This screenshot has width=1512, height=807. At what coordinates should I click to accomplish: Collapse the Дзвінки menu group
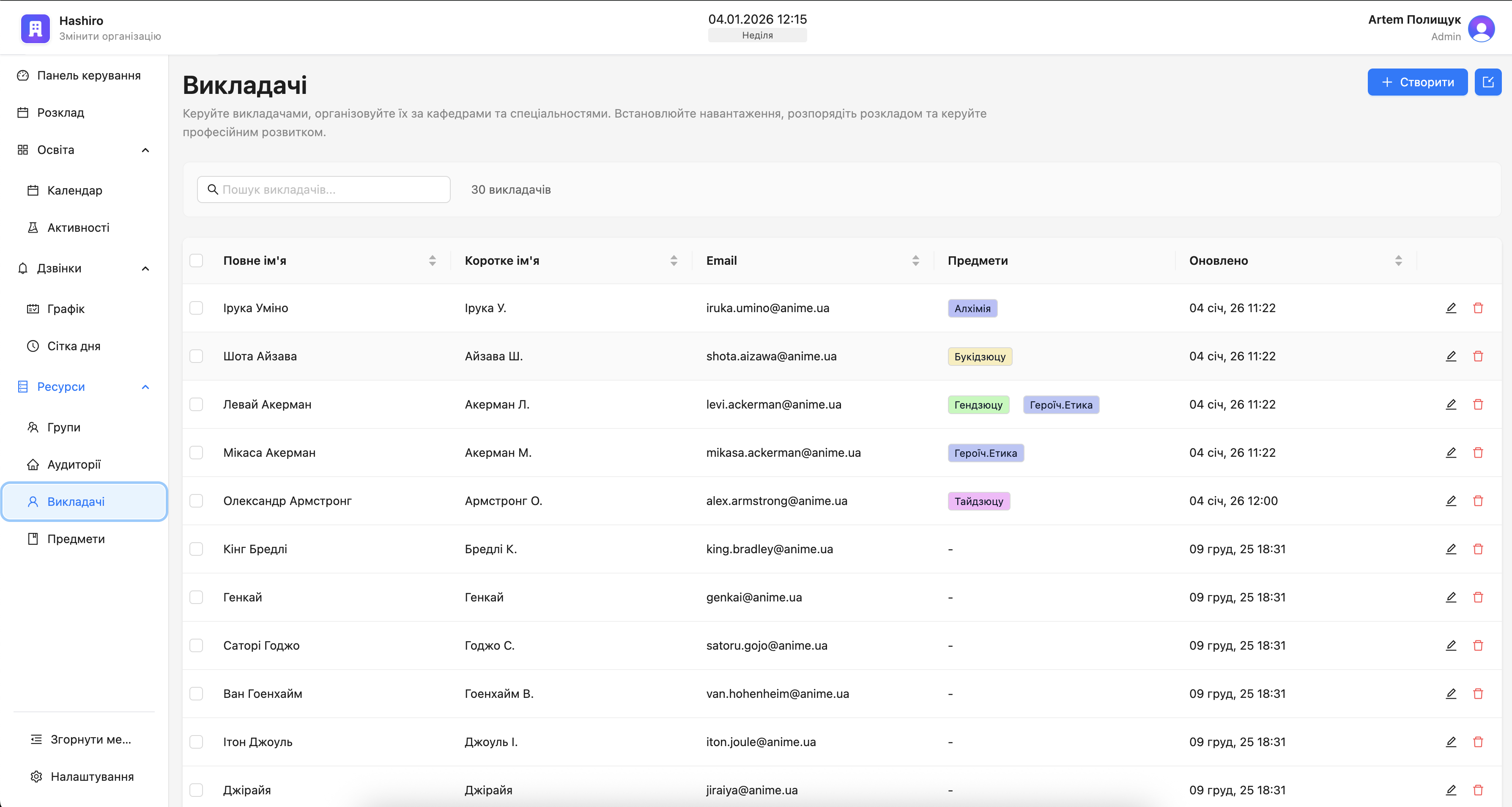pos(145,269)
